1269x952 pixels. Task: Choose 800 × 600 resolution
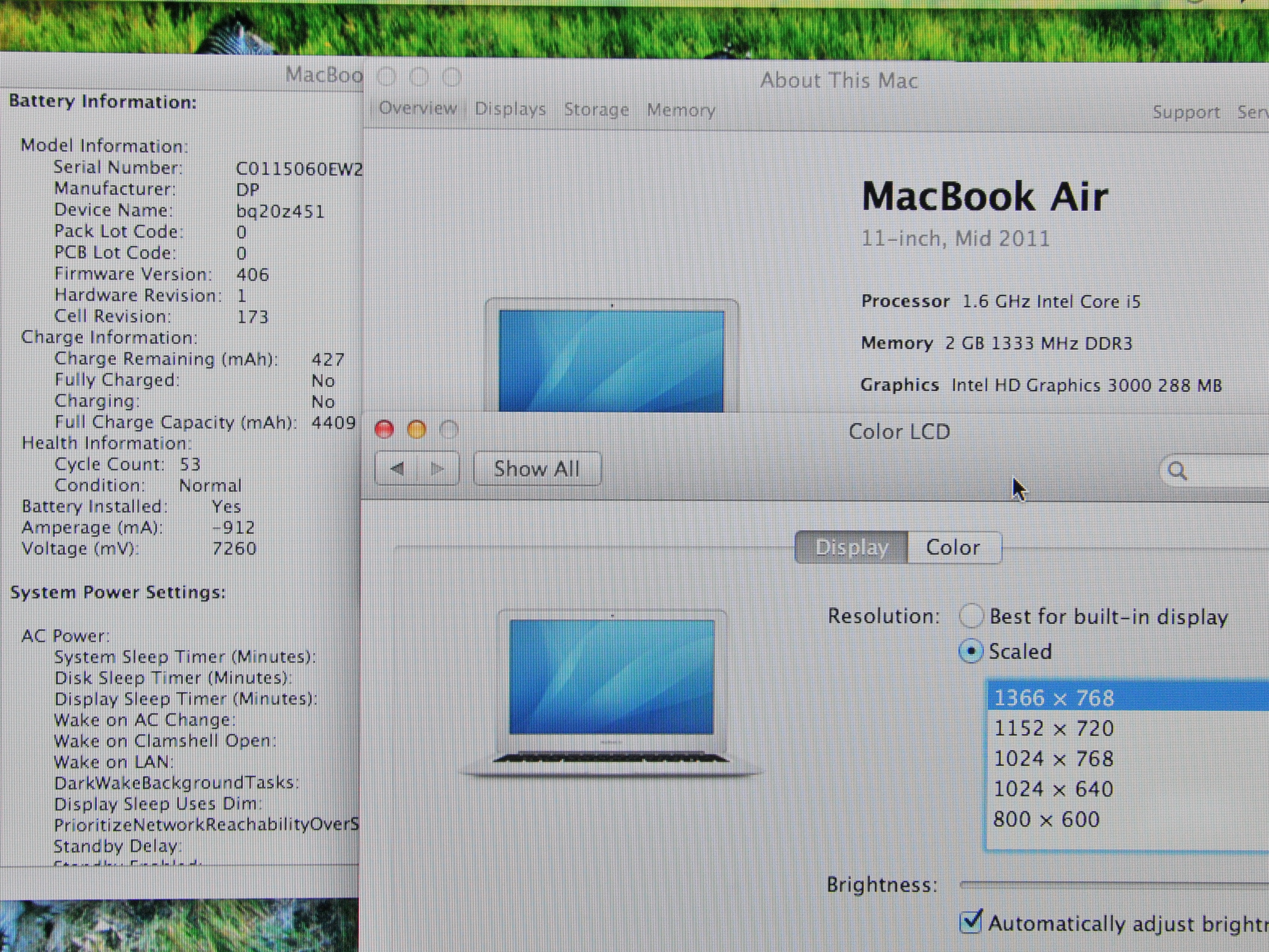coord(1046,819)
